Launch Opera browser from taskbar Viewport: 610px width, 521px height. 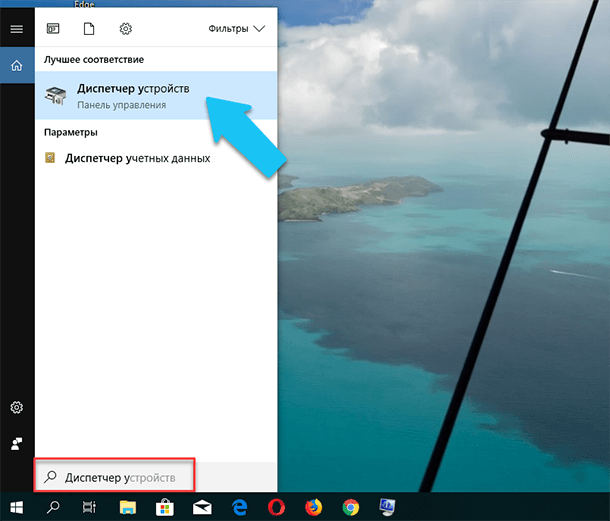[276, 507]
